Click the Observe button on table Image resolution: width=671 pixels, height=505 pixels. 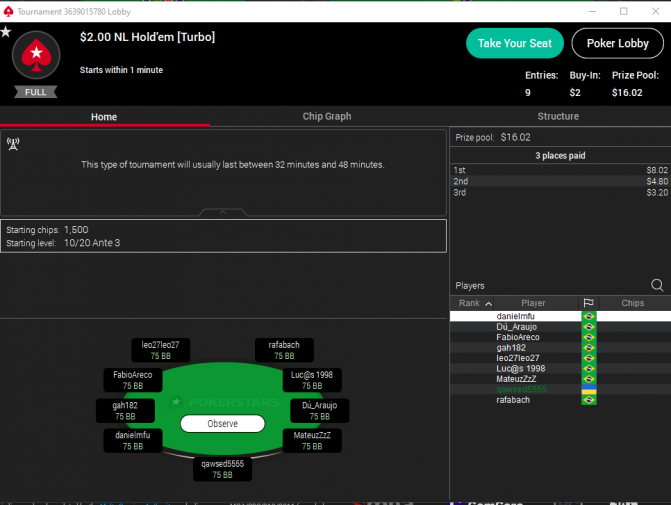coord(223,424)
